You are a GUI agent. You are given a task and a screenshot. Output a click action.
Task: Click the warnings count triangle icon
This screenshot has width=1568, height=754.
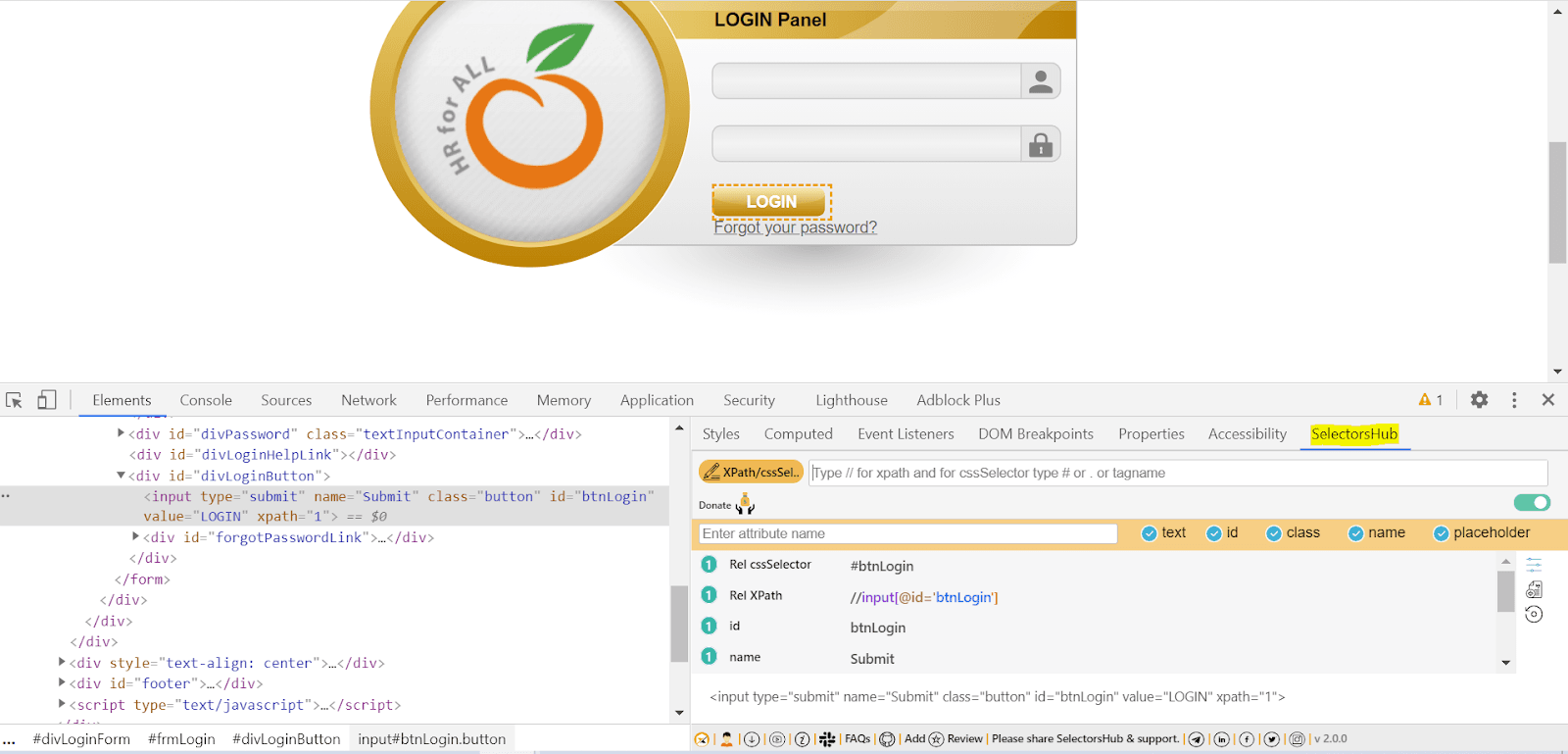point(1425,400)
